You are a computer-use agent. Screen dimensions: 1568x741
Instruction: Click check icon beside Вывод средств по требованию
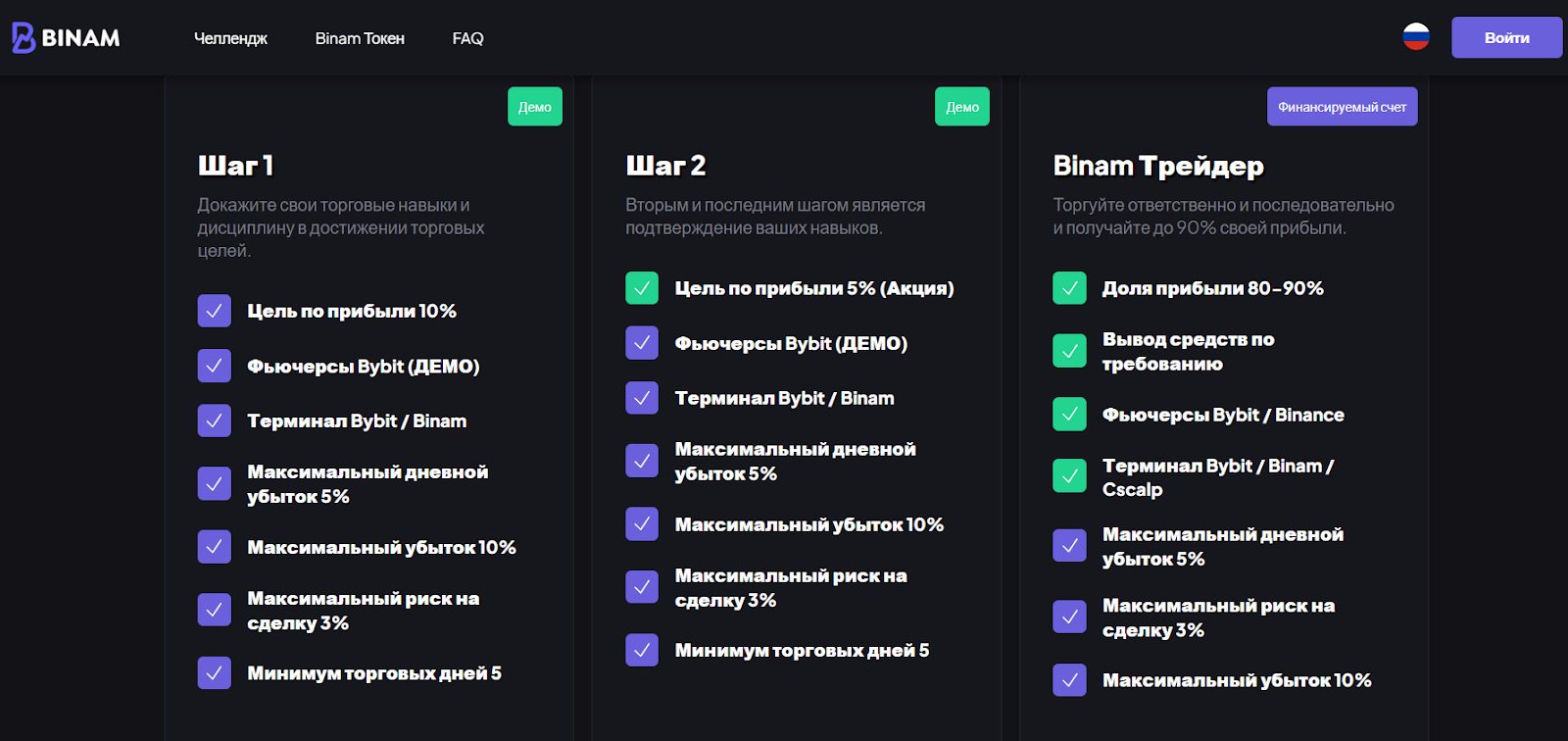click(1069, 351)
